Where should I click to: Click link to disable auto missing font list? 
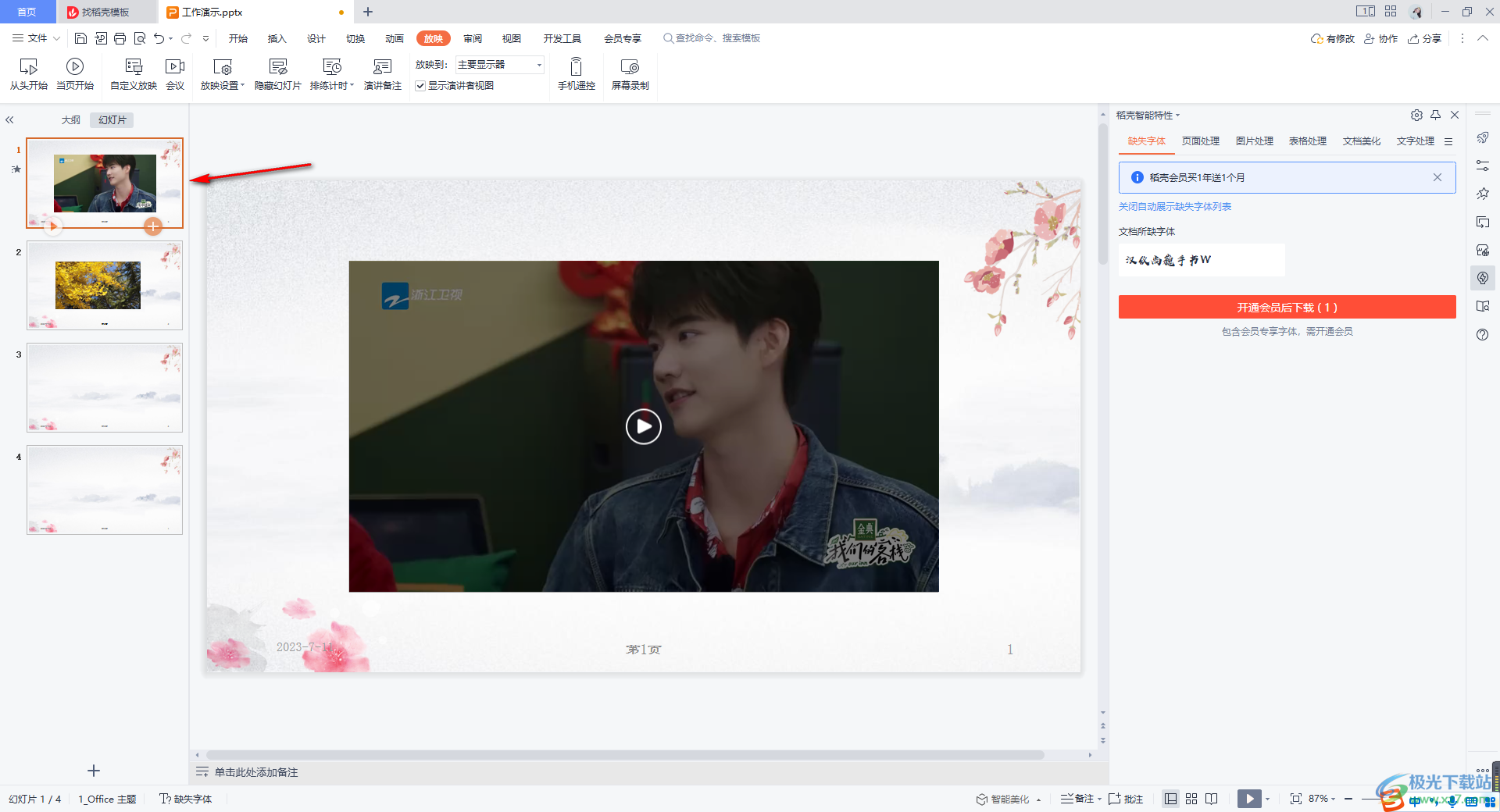coord(1175,207)
